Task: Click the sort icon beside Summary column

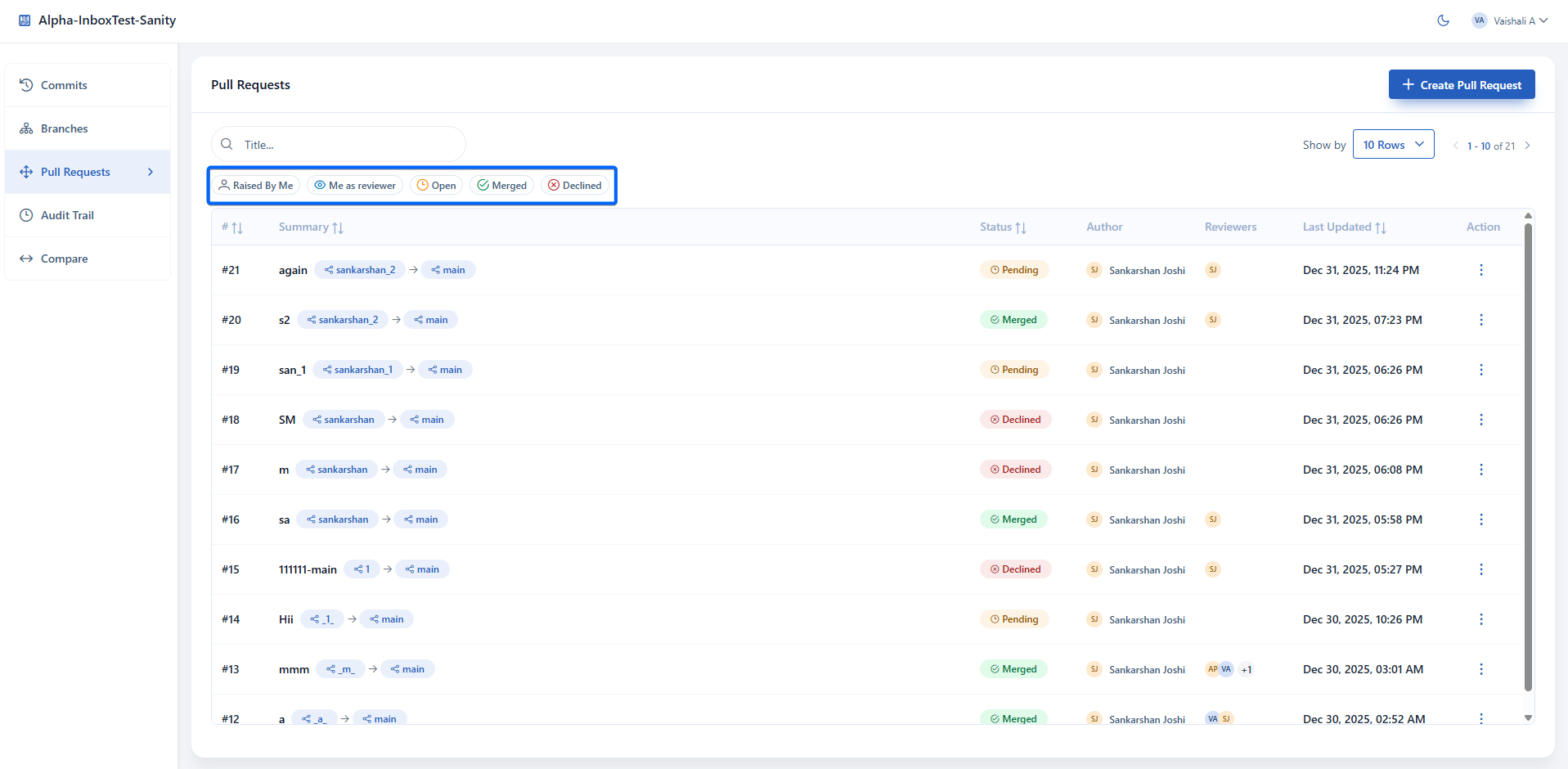Action: point(338,227)
